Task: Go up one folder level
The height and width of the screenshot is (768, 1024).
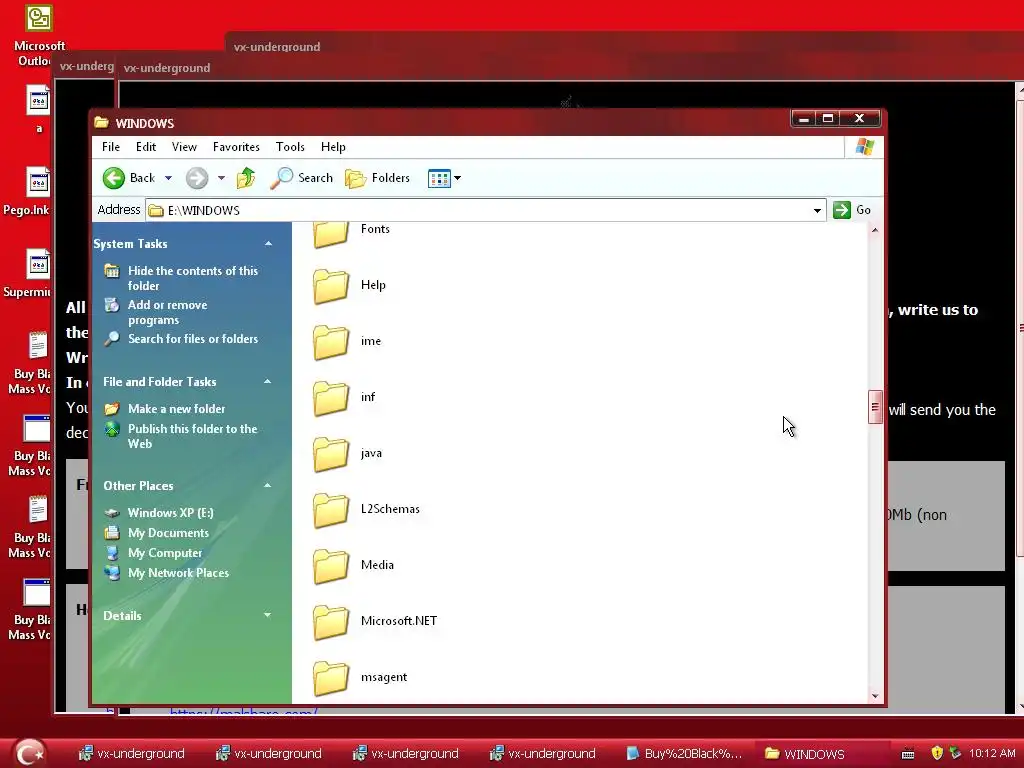Action: (x=246, y=178)
